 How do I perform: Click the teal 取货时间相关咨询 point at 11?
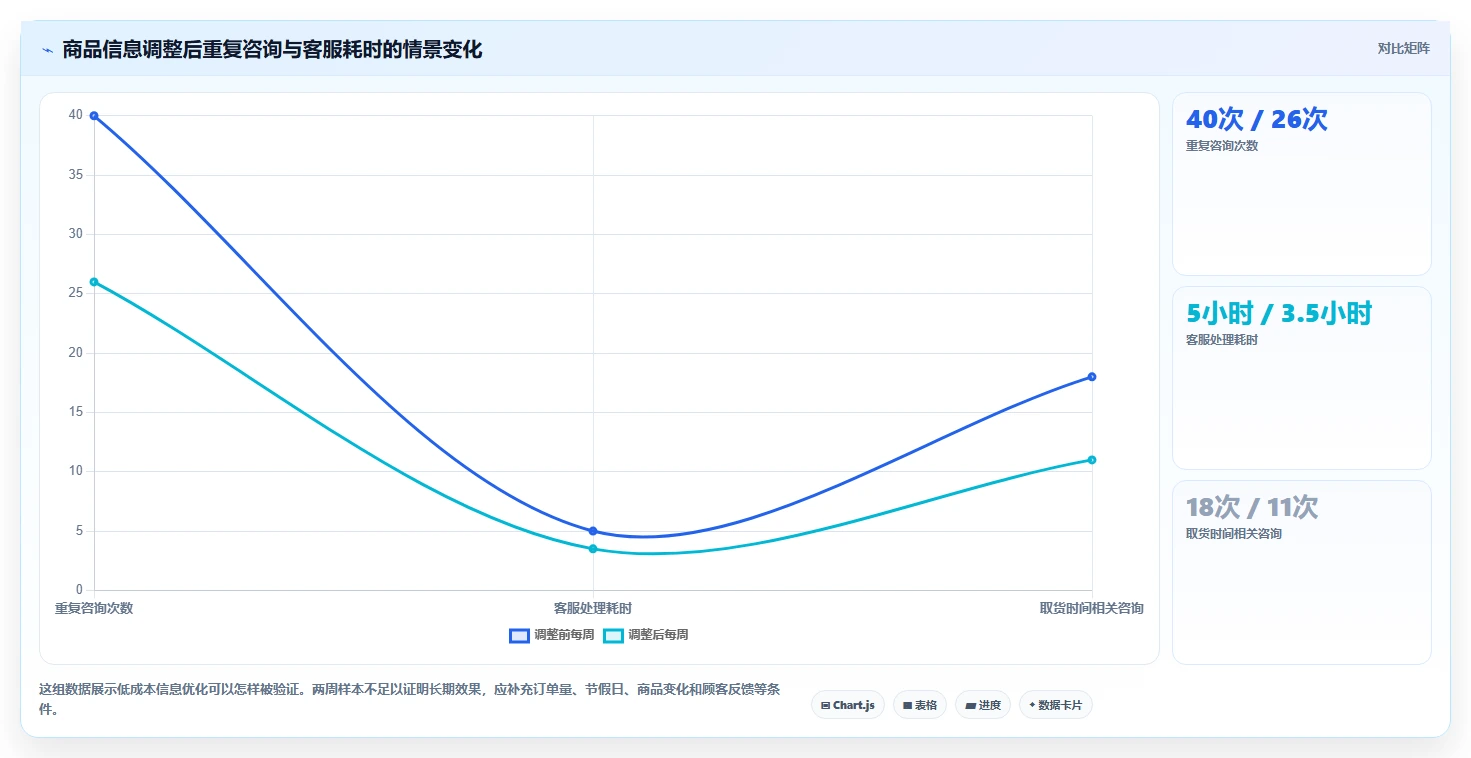[x=1092, y=460]
